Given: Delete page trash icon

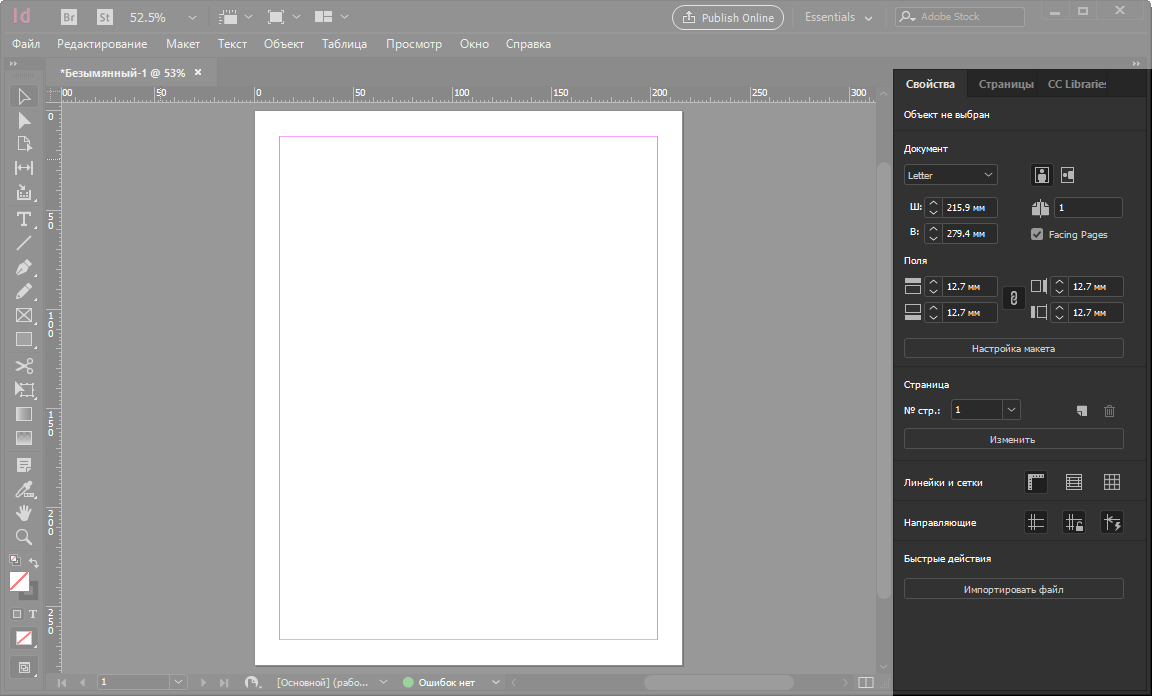Looking at the screenshot, I should (x=1109, y=411).
